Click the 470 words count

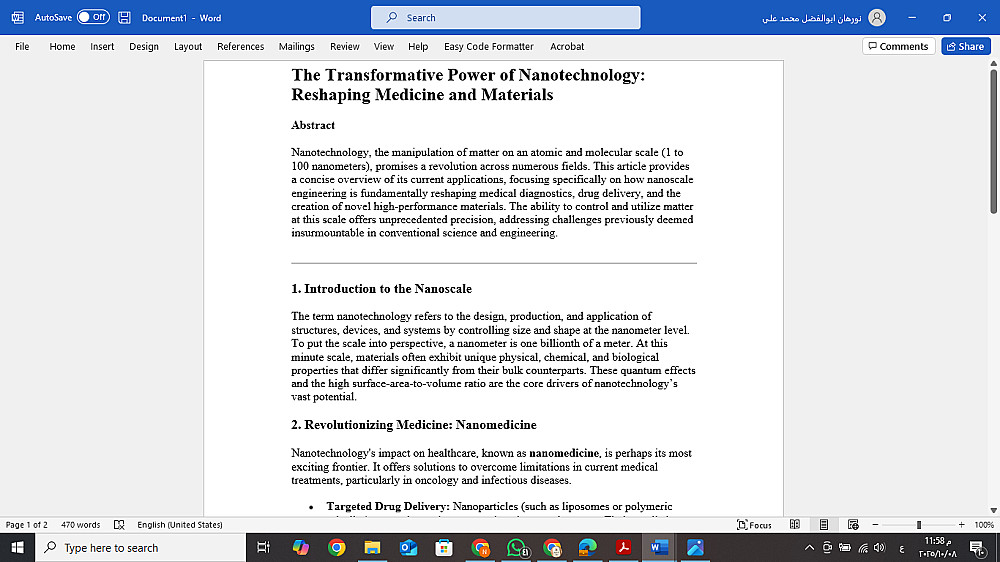[x=80, y=525]
